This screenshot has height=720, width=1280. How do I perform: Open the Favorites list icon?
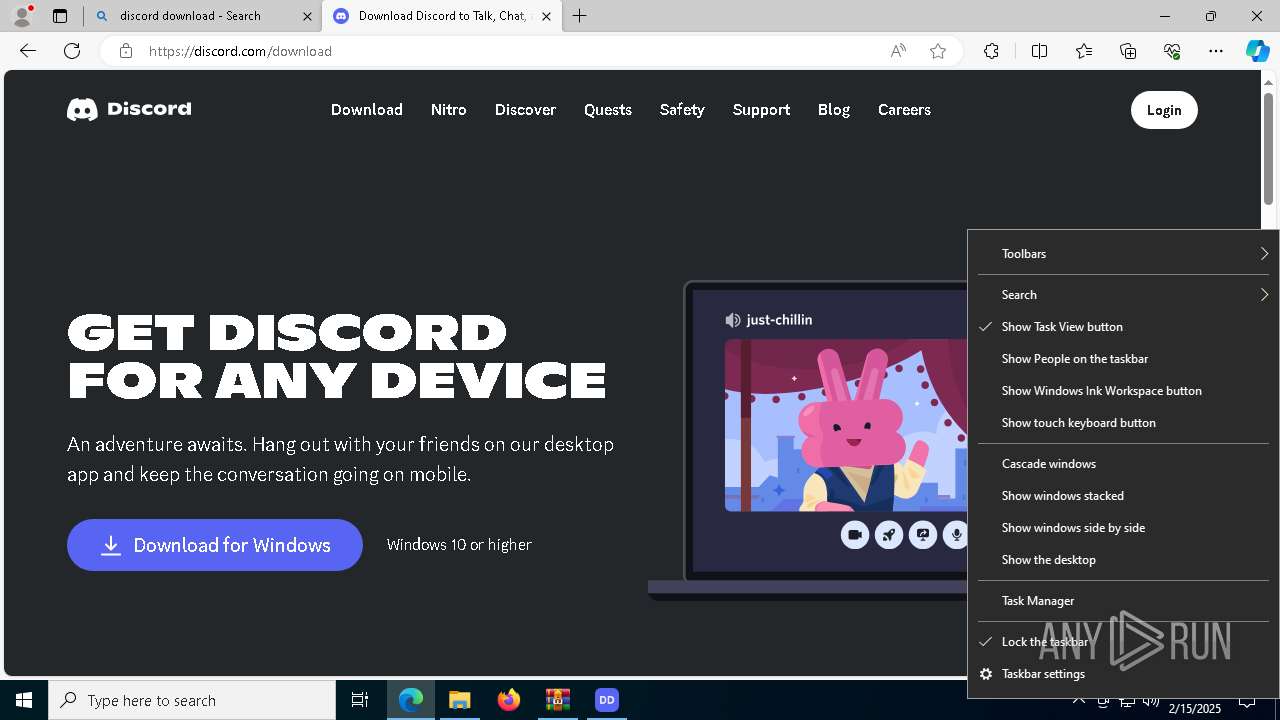(1084, 51)
